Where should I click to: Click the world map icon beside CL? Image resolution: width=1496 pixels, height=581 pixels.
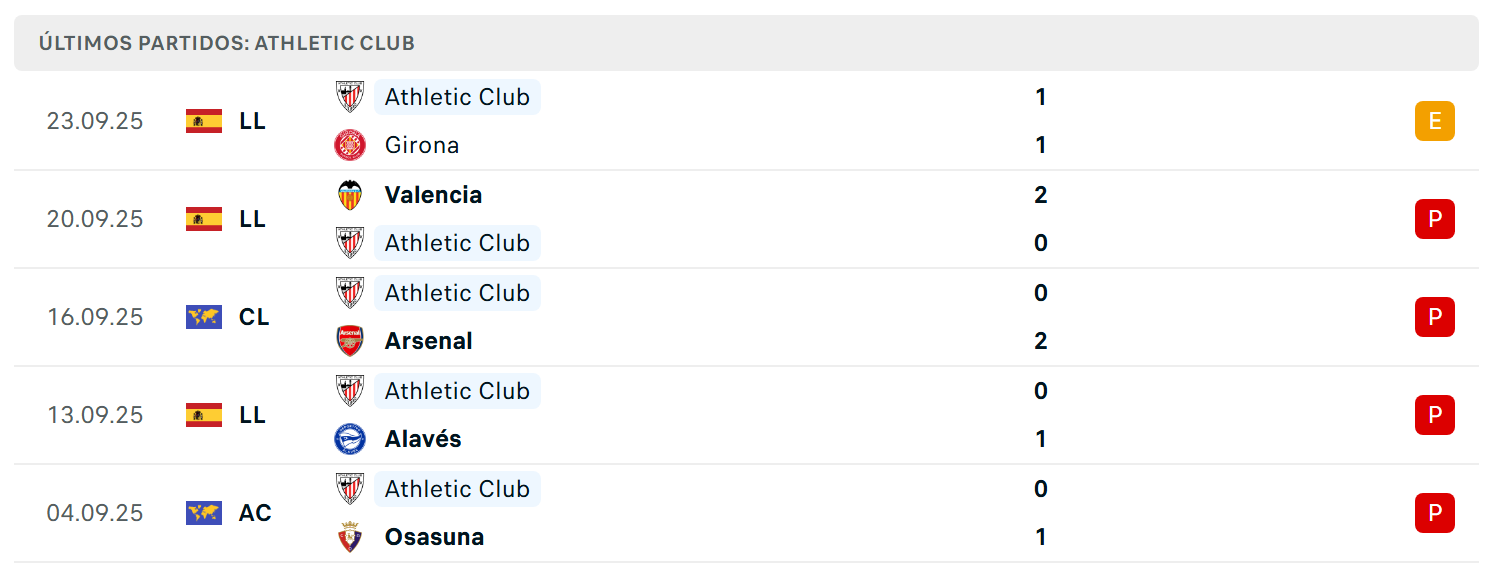pyautogui.click(x=204, y=317)
